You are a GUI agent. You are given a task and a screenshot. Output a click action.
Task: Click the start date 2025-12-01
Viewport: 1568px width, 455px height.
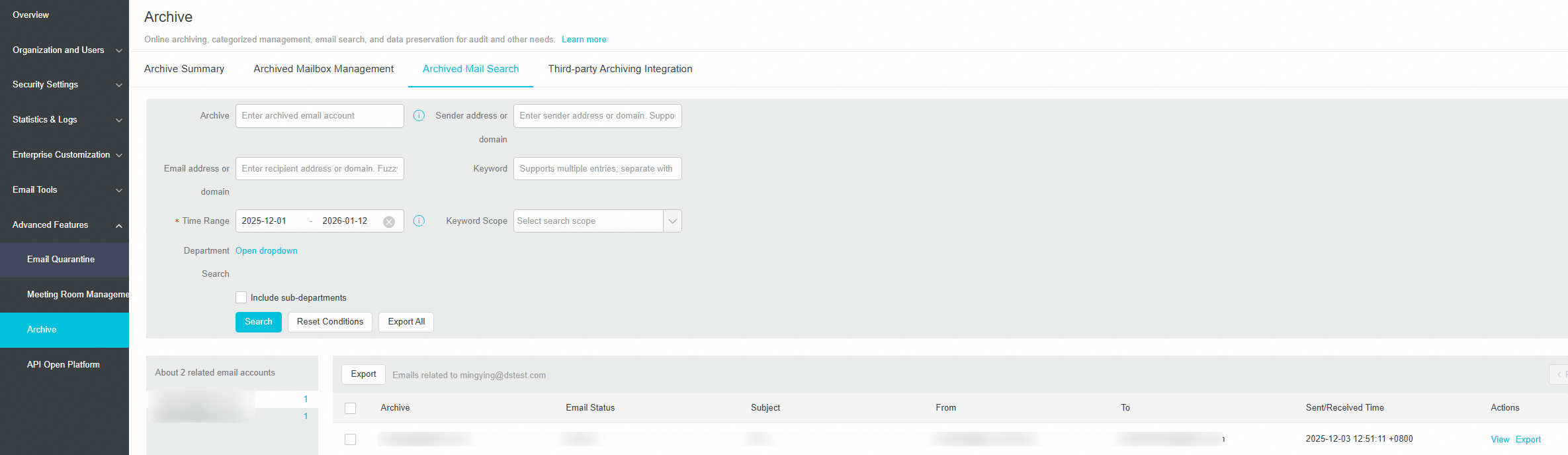click(264, 221)
